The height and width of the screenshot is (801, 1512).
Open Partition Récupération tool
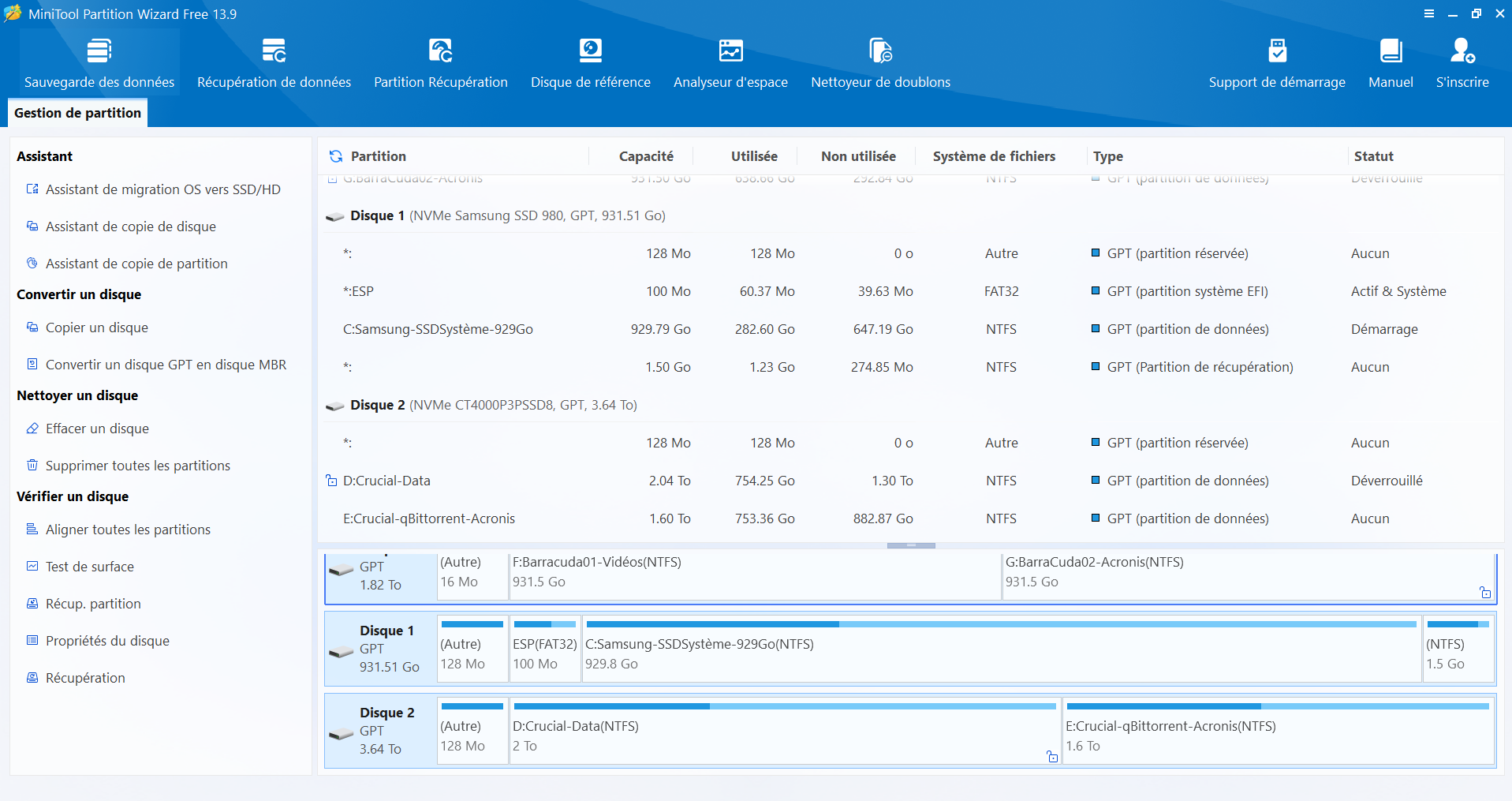click(441, 63)
